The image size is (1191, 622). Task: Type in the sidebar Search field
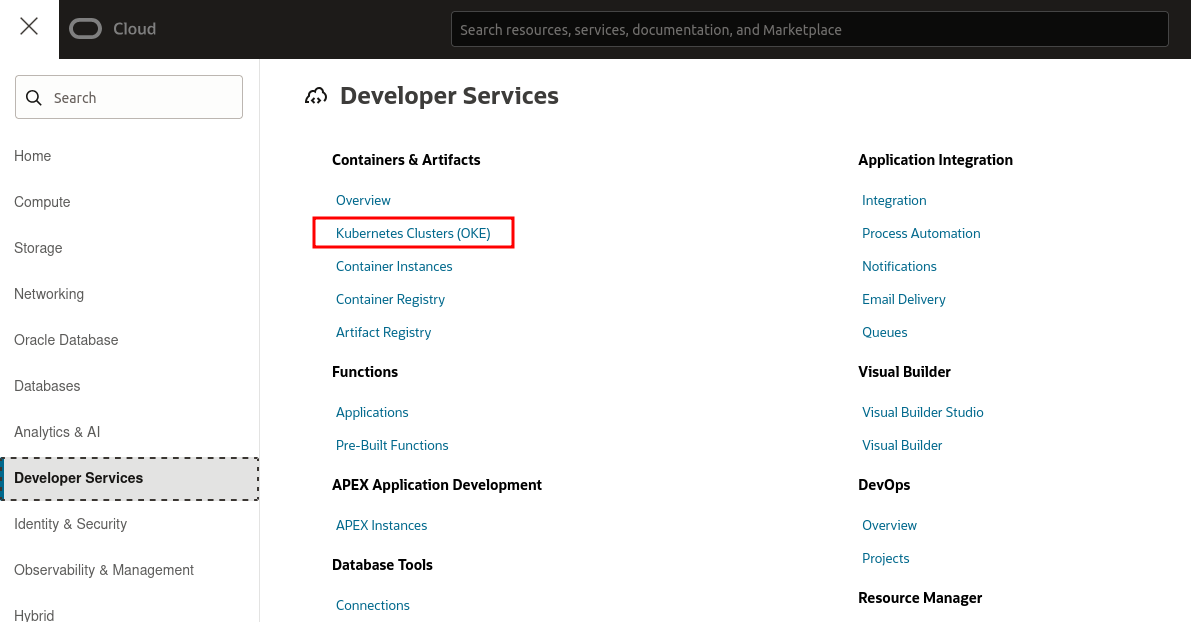(140, 98)
